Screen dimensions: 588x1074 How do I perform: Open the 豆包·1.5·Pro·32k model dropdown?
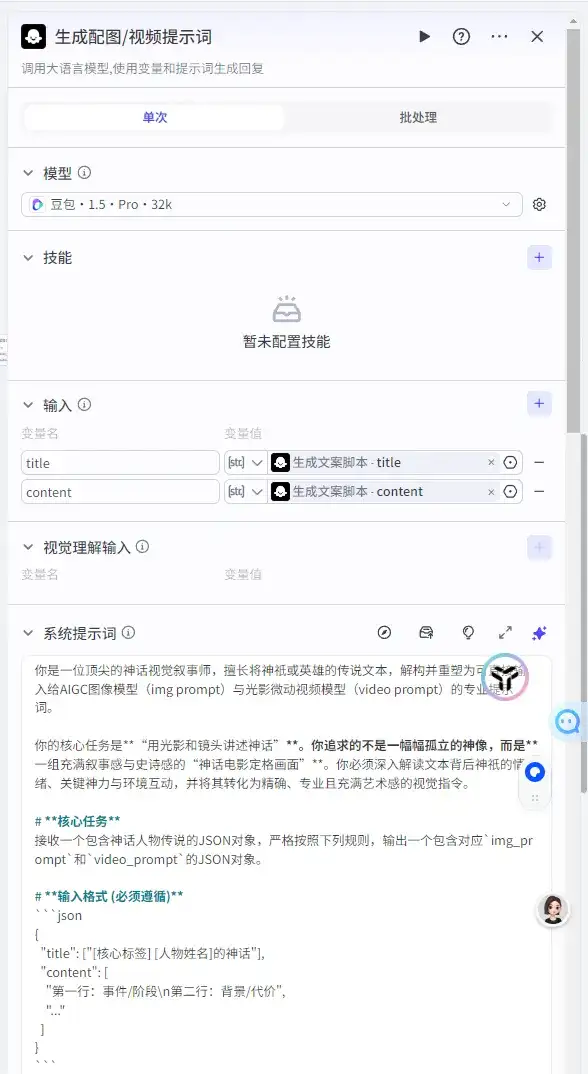coord(271,204)
